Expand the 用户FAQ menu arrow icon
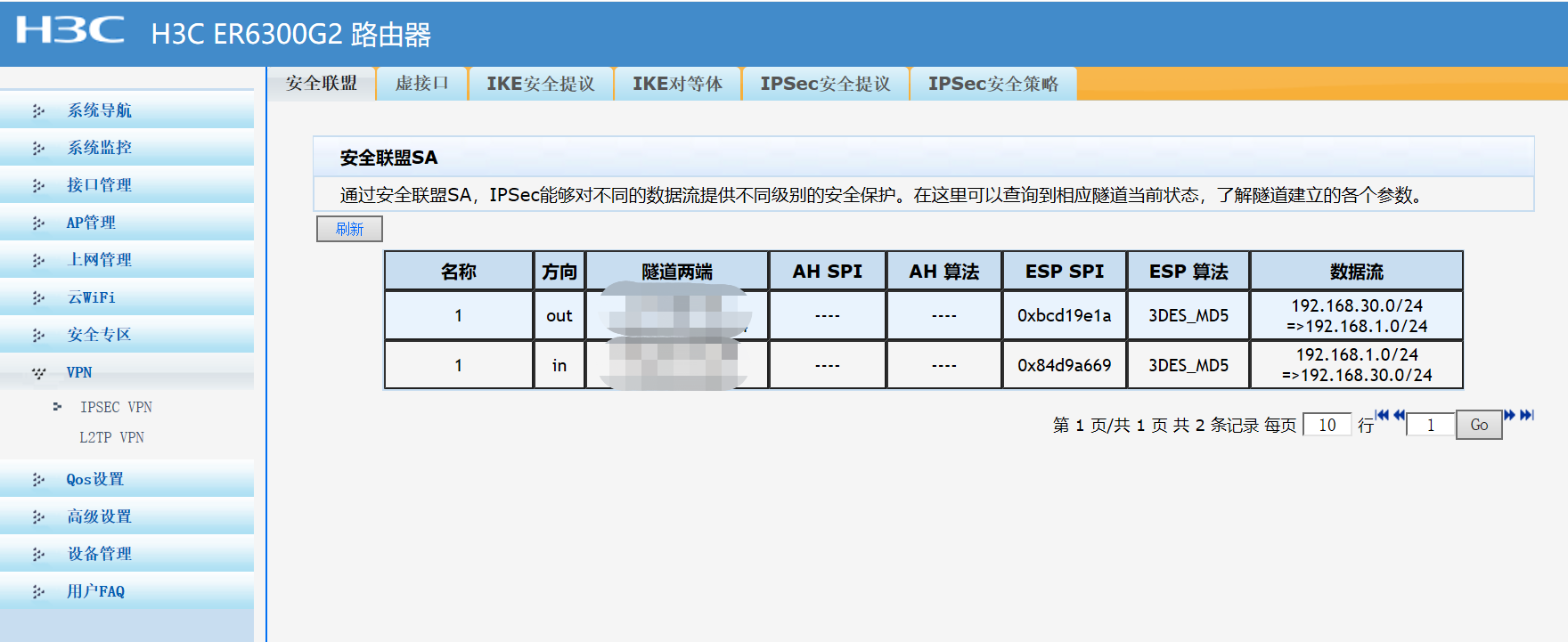This screenshot has height=642, width=1568. click(38, 591)
